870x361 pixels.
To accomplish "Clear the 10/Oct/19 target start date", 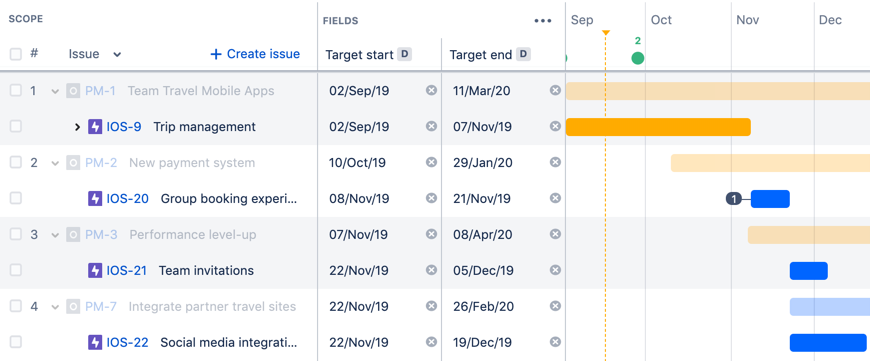I will [431, 162].
